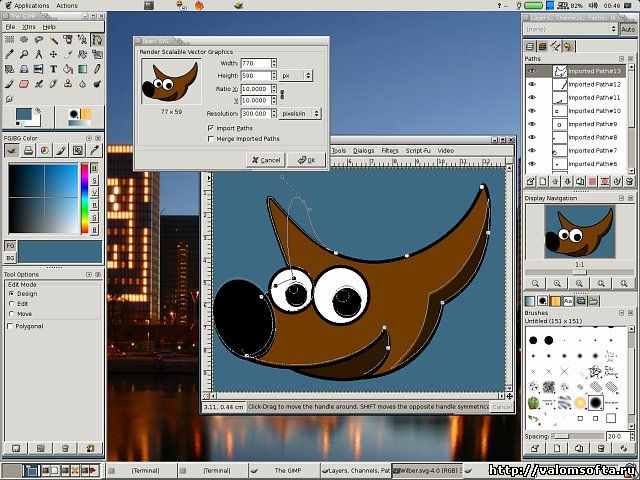Enable Merge Imported Paths checkbox
The height and width of the screenshot is (480, 640).
211,139
